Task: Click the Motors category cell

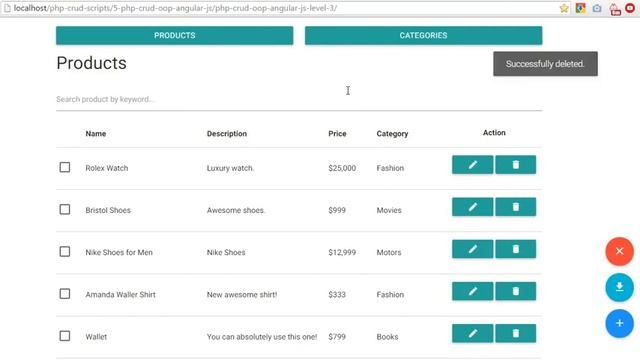Action: [x=389, y=252]
